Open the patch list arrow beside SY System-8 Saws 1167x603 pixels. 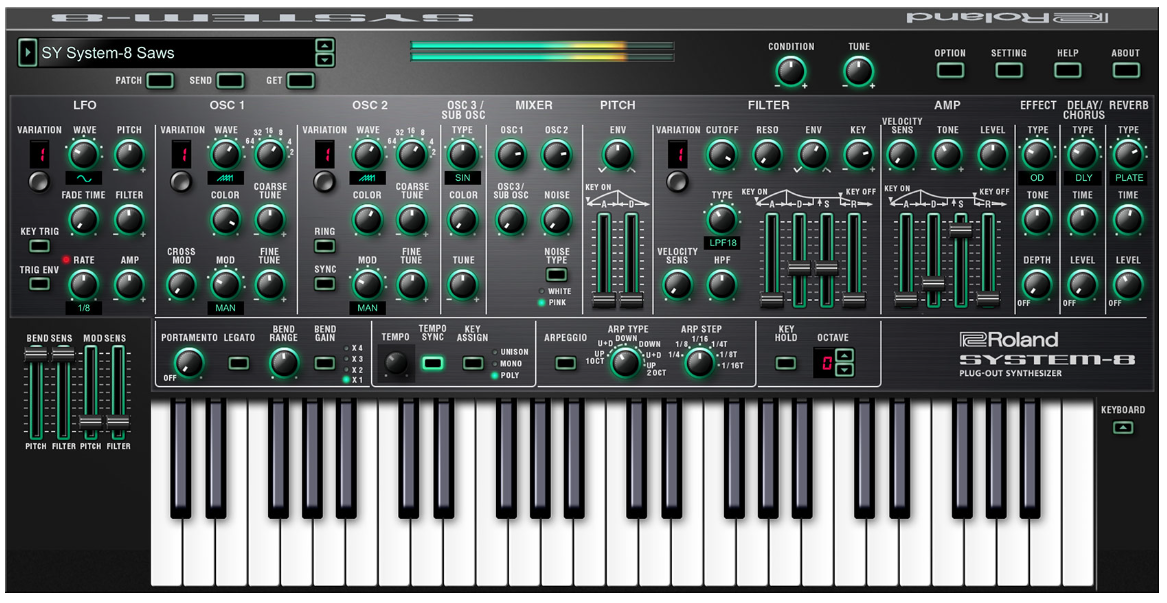pyautogui.click(x=27, y=53)
